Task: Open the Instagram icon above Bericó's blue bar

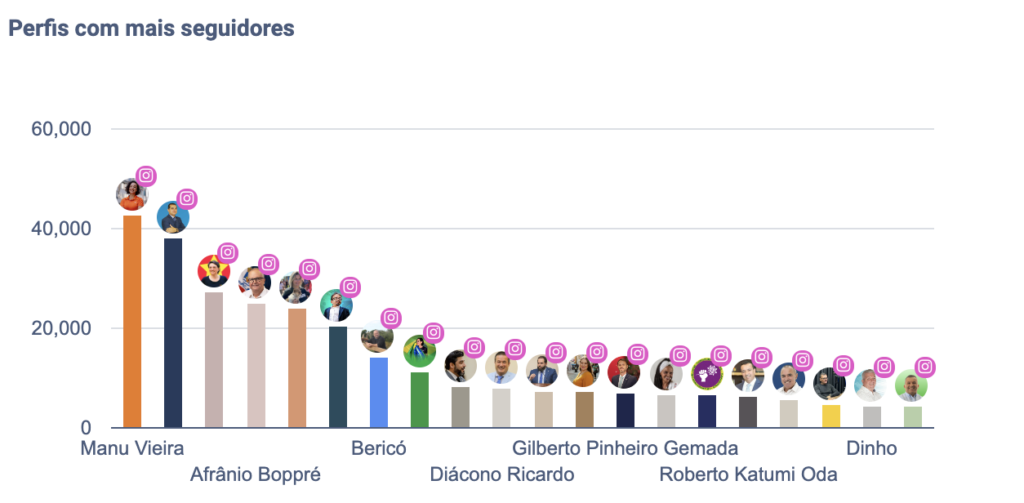Action: tap(391, 318)
